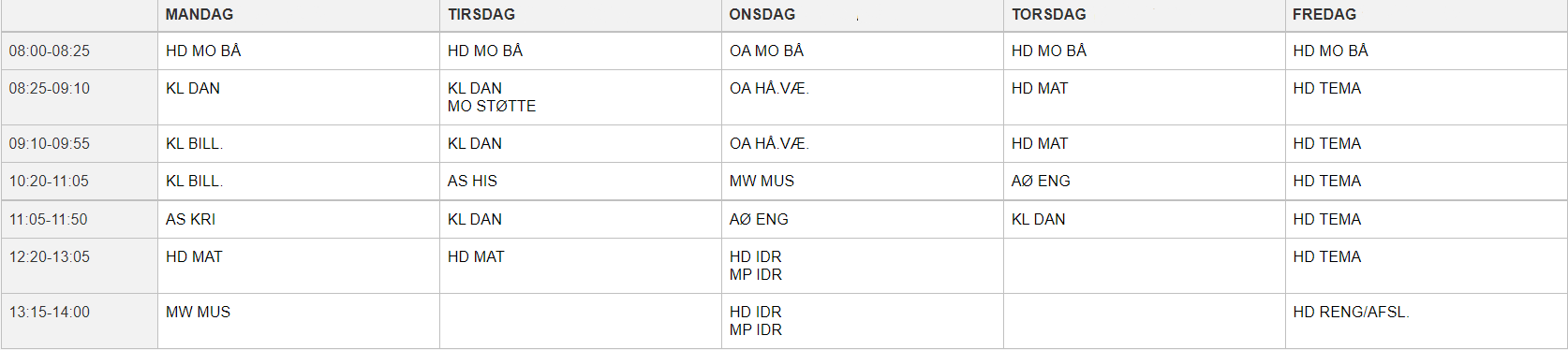Click Tuesday's HD MAT at 12:20

tap(476, 257)
